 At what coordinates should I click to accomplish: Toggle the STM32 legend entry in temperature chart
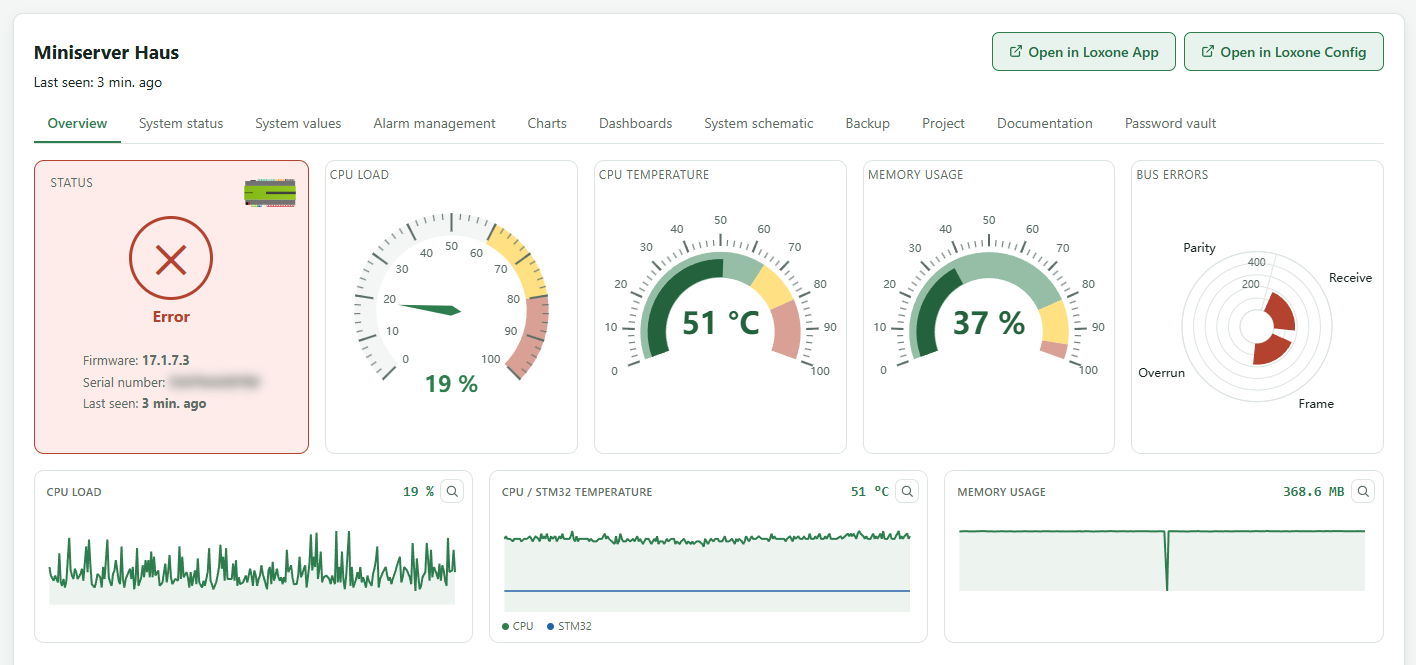[569, 626]
